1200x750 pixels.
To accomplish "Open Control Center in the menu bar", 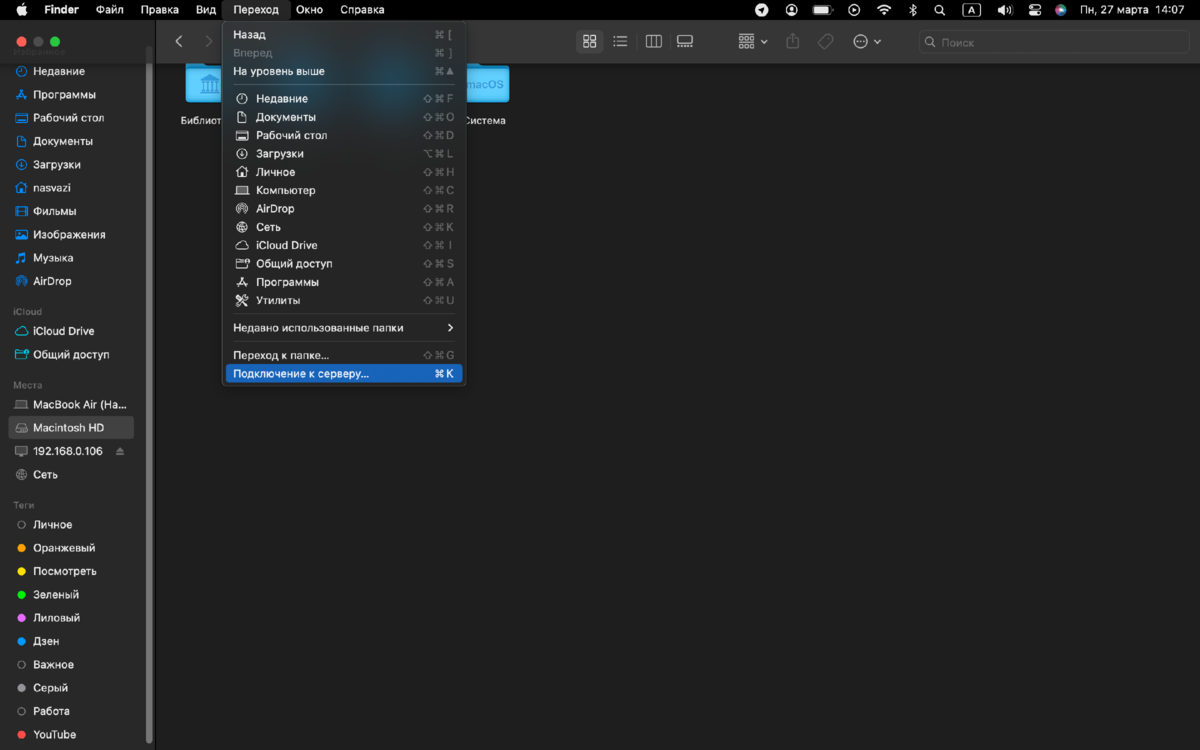I will pyautogui.click(x=1035, y=10).
